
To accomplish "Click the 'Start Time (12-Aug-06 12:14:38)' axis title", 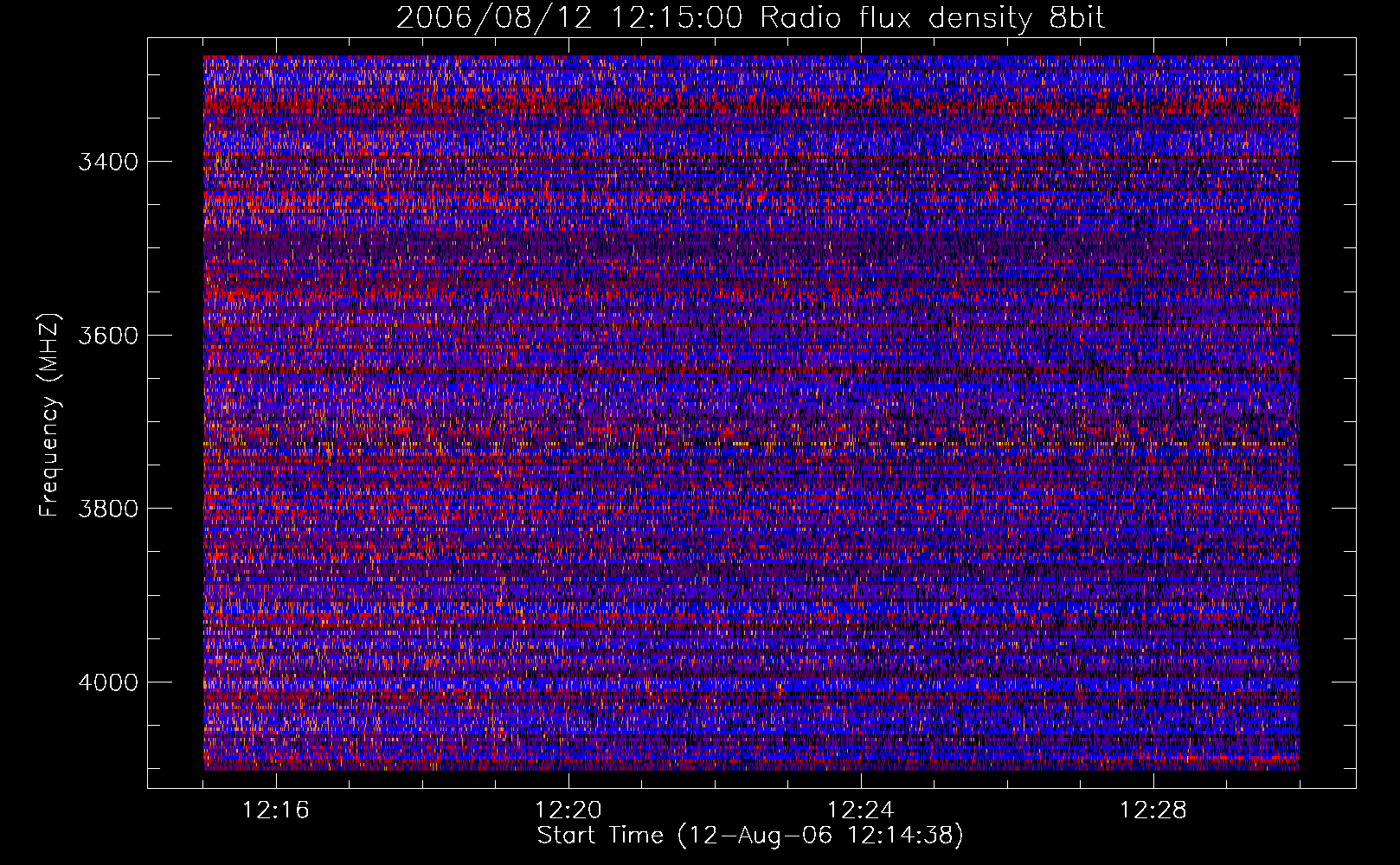I will tap(750, 836).
